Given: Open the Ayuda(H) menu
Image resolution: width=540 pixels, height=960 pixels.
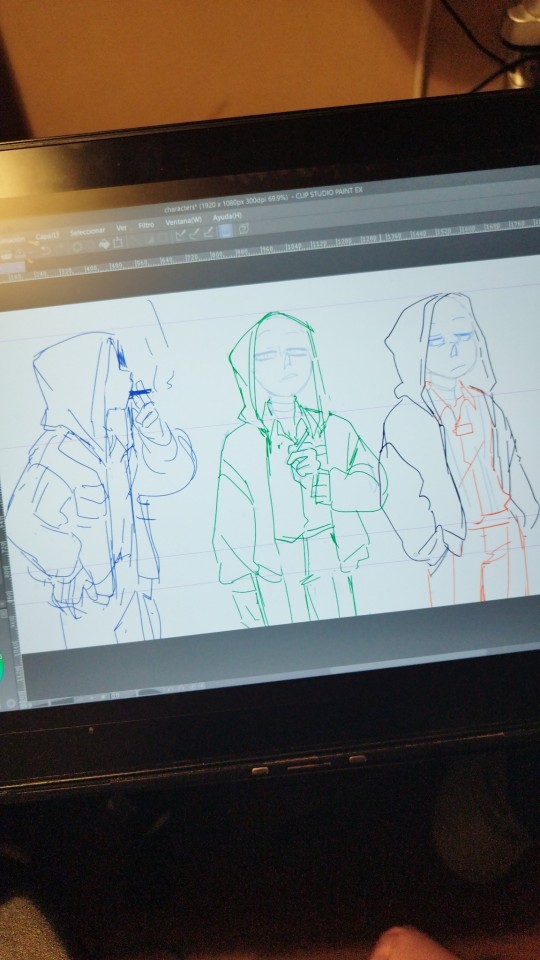Looking at the screenshot, I should click(227, 217).
